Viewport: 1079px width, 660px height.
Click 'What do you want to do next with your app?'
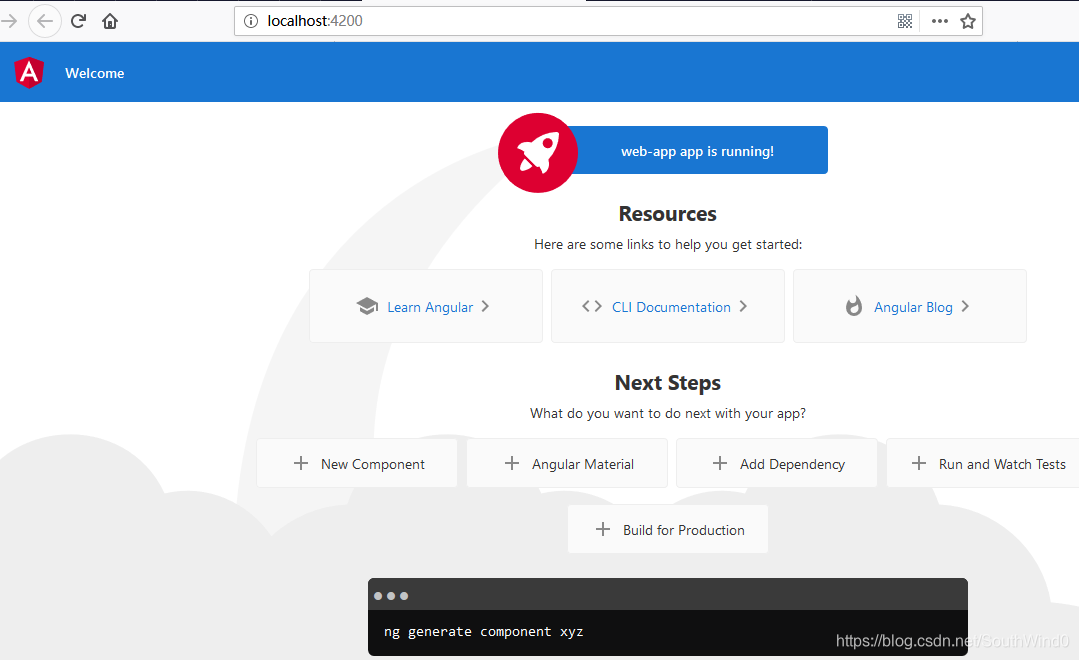coord(667,414)
